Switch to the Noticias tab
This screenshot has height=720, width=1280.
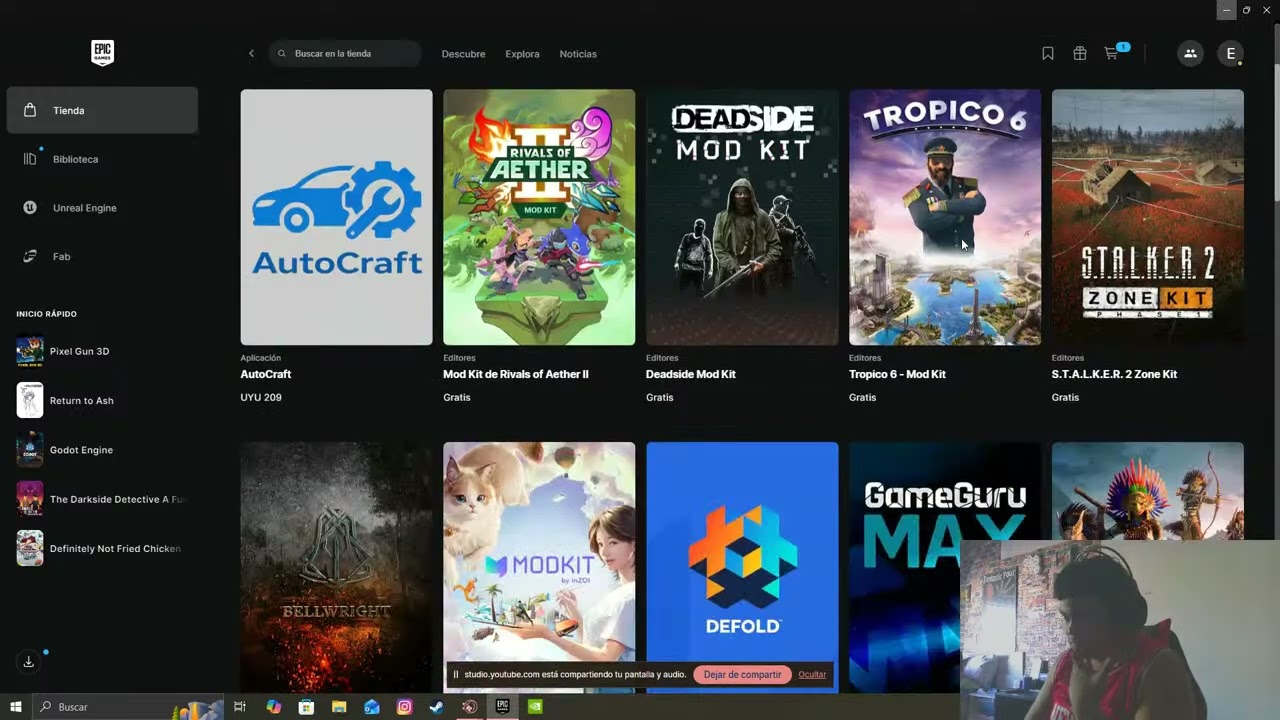point(578,54)
